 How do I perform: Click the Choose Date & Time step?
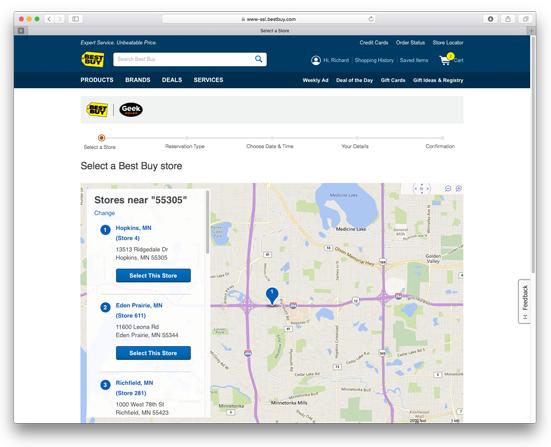270,146
